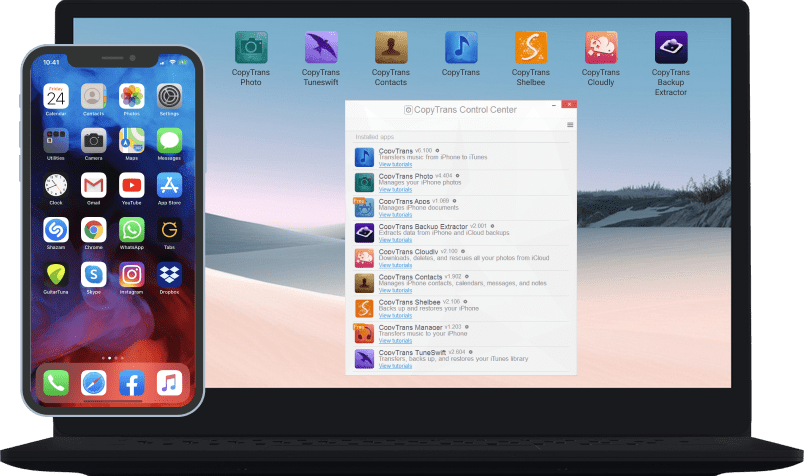Open the Instagram app on the iPhone
Viewport: 804px width, 476px height.
tap(131, 274)
